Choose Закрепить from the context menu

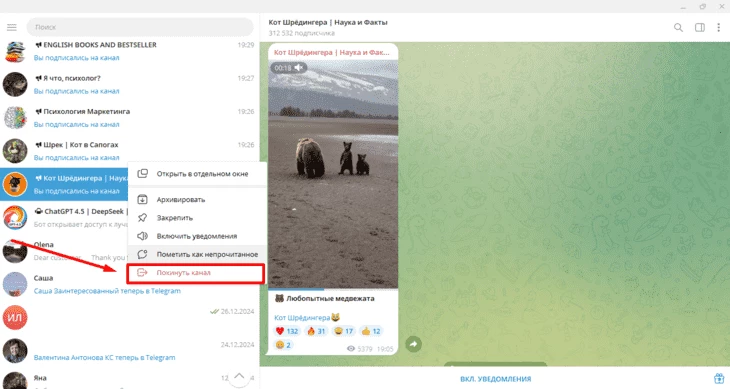coord(197,218)
